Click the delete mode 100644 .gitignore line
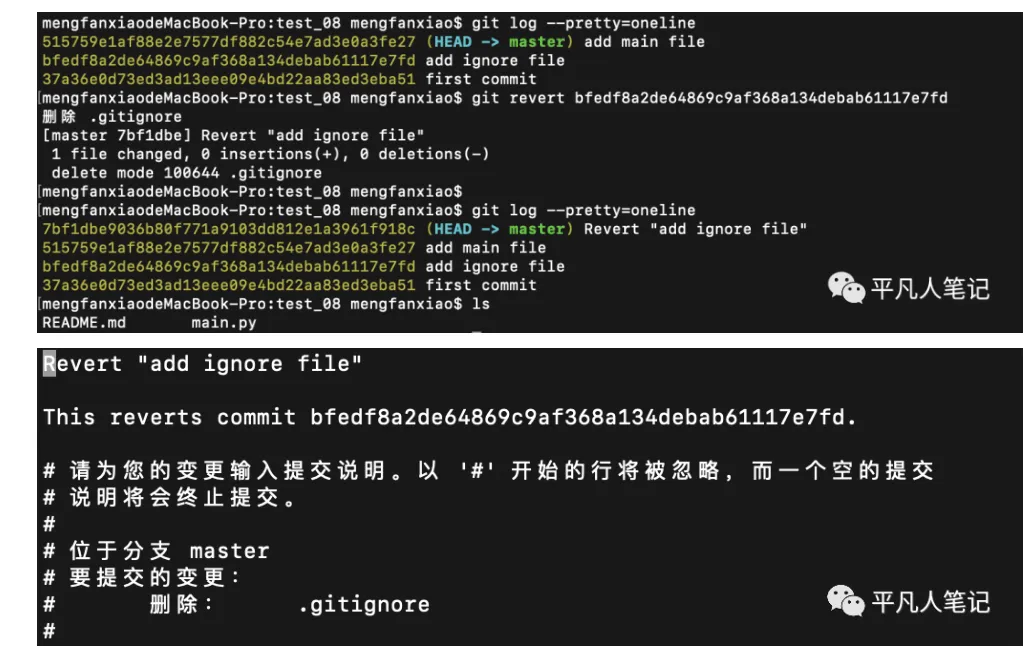The width and height of the screenshot is (1025, 650). coord(186,173)
